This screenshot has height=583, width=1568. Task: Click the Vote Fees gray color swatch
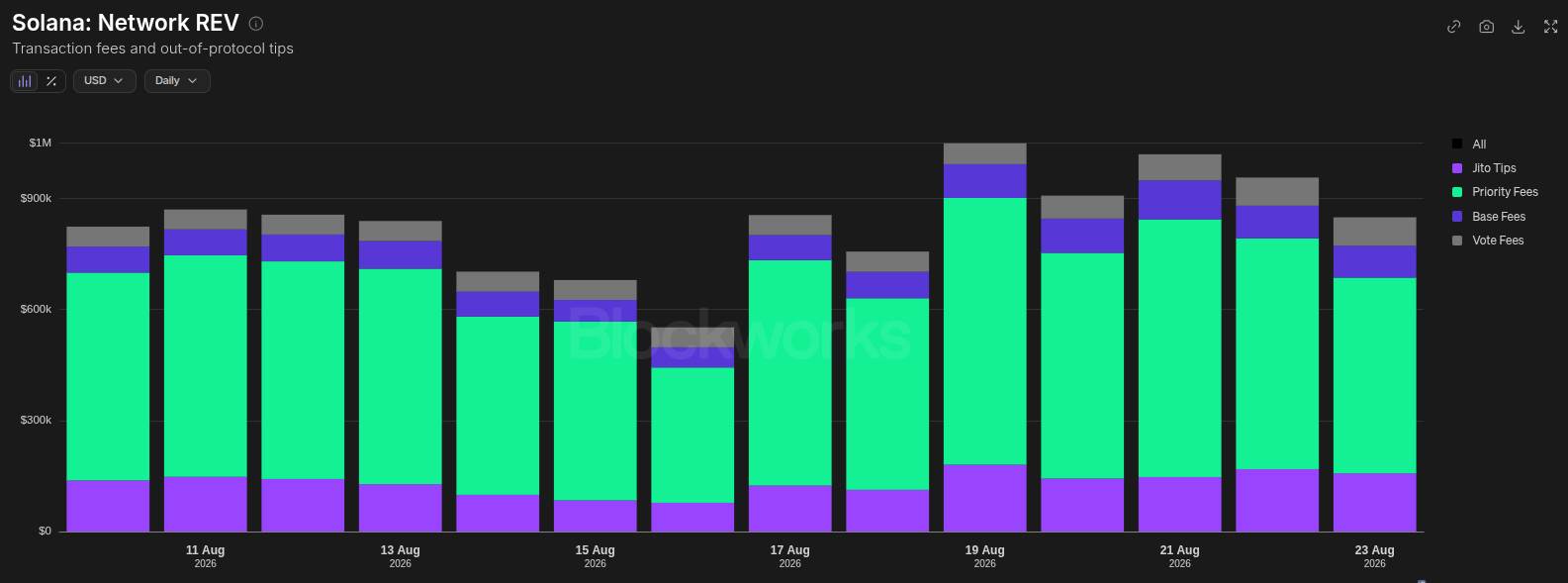coord(1457,241)
